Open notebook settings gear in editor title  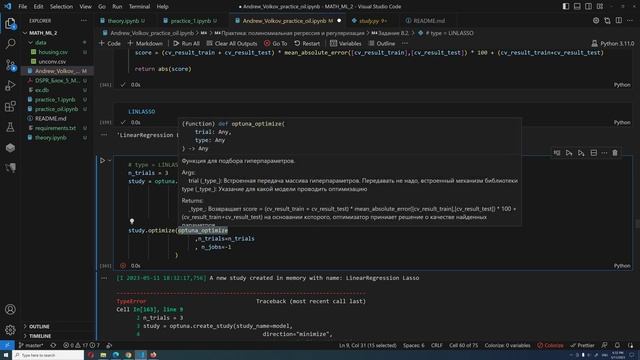point(596,20)
